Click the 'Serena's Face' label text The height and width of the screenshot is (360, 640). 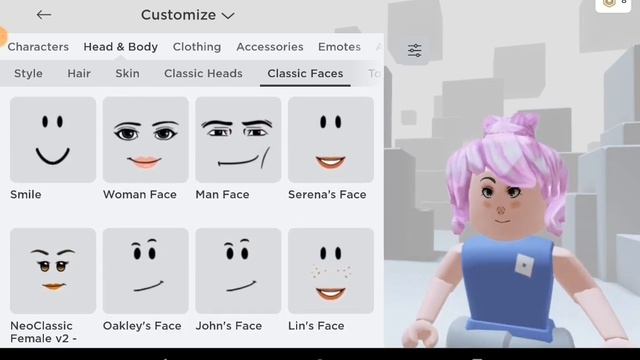(327, 194)
